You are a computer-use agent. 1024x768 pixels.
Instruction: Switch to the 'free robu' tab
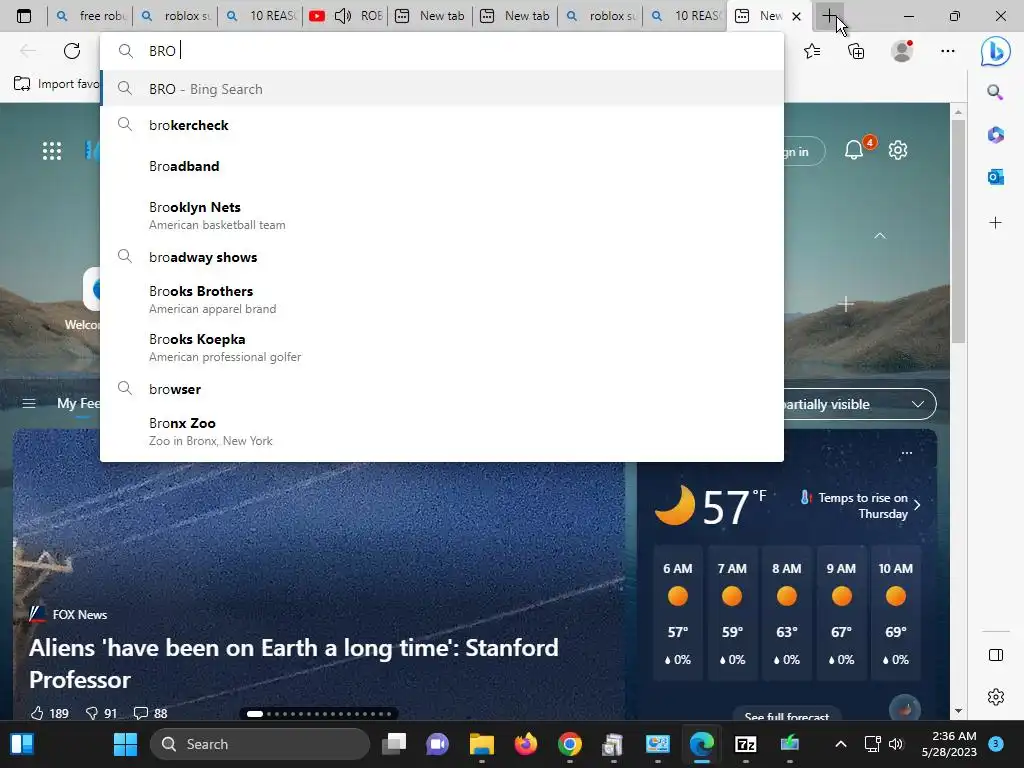tap(90, 16)
